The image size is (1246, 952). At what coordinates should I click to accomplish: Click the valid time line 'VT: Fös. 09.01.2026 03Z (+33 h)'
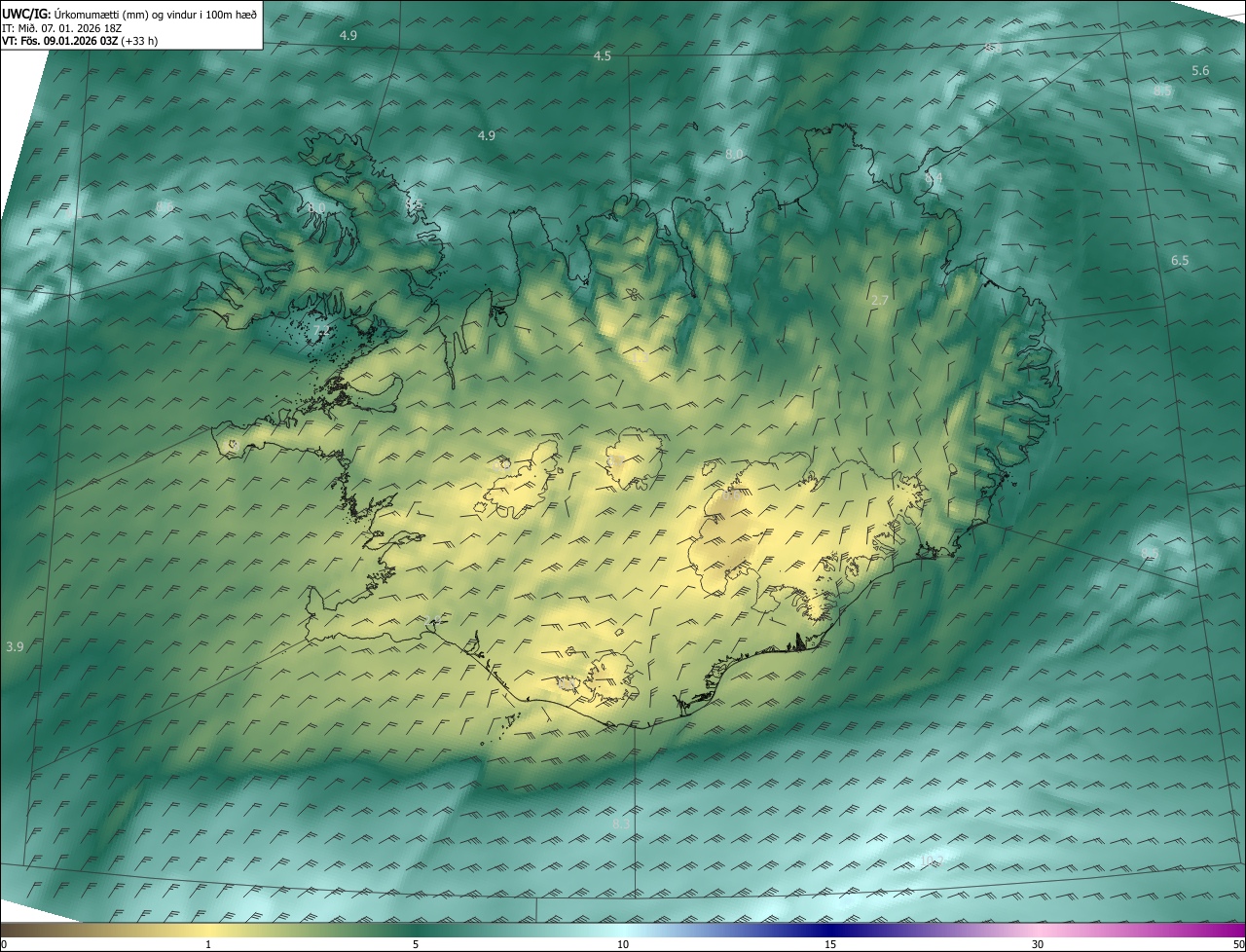pyautogui.click(x=80, y=41)
